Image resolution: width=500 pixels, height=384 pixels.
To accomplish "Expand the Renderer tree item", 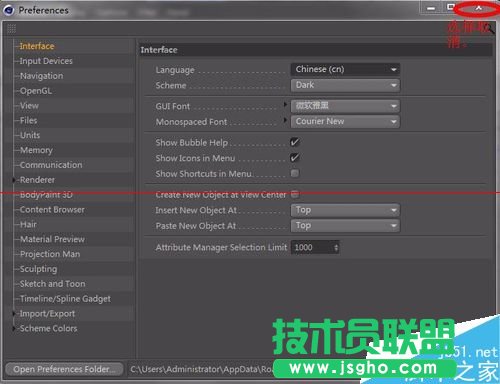I will [14, 180].
